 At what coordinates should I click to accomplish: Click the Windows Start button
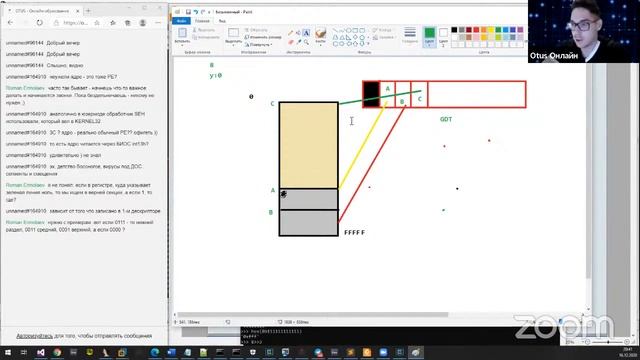click(x=7, y=352)
